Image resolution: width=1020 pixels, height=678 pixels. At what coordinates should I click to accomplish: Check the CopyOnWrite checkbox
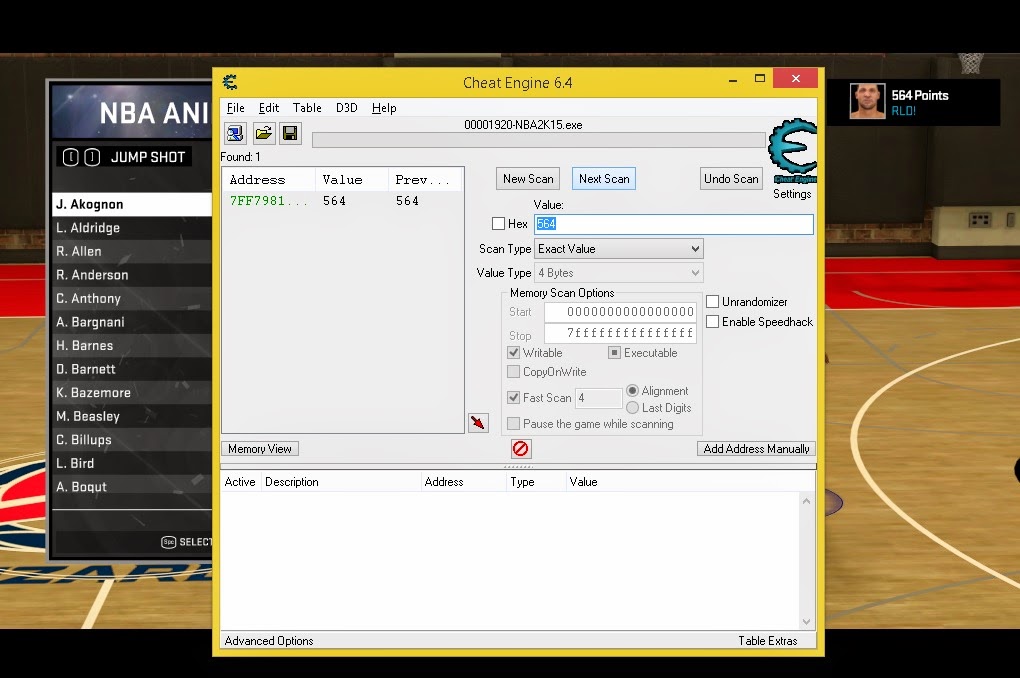513,372
